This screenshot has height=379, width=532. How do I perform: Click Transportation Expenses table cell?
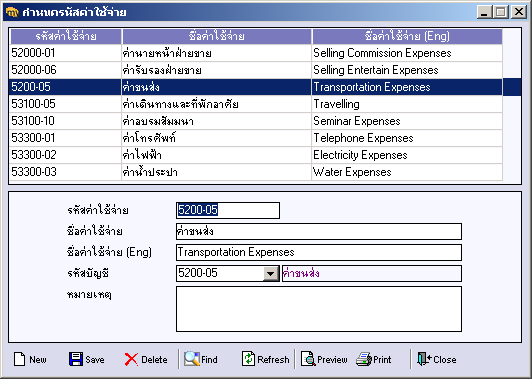[x=407, y=87]
